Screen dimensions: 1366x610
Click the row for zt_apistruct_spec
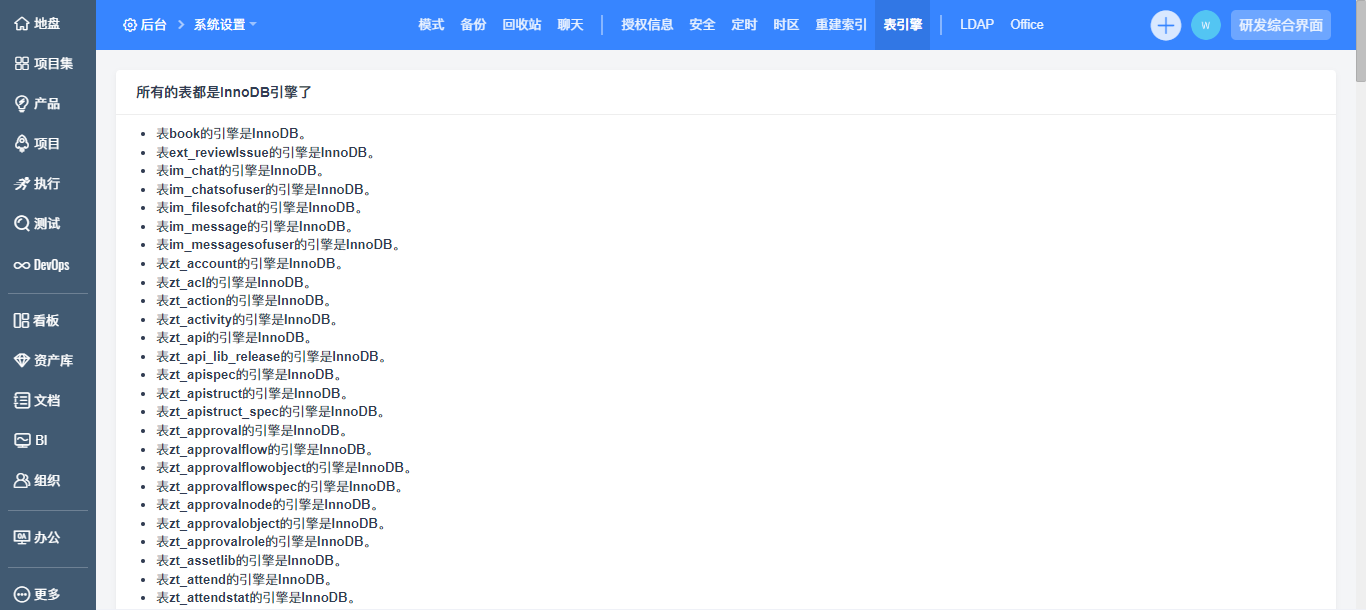pyautogui.click(x=270, y=411)
